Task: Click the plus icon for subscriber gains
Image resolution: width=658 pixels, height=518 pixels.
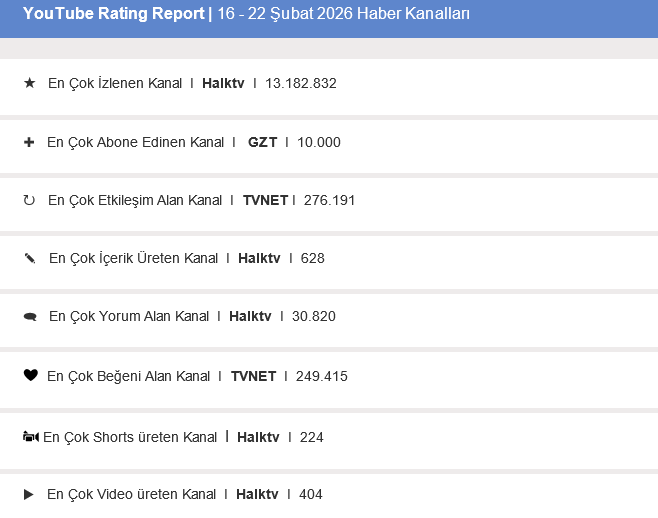Action: pyautogui.click(x=29, y=142)
